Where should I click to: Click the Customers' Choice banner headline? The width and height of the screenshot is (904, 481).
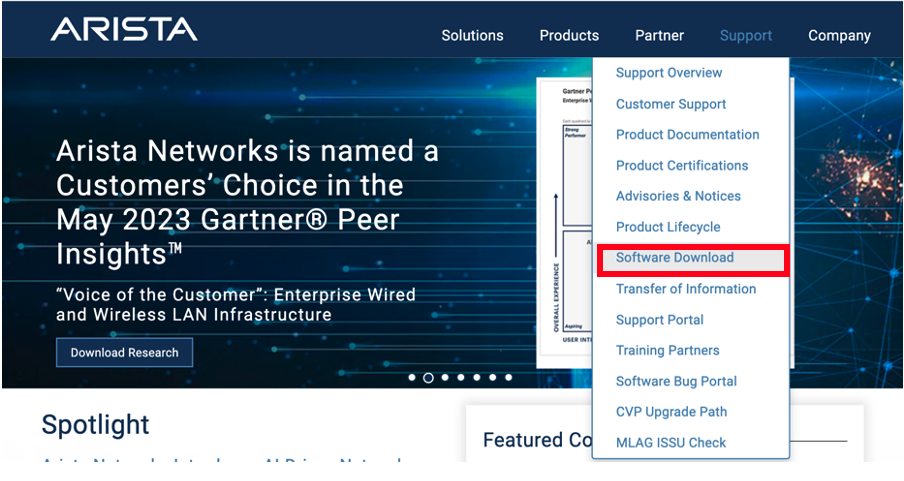point(247,202)
